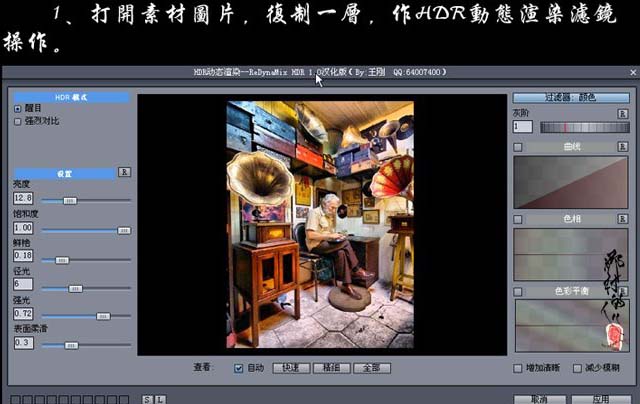Toggle the 自动 preview checkbox

[x=238, y=368]
